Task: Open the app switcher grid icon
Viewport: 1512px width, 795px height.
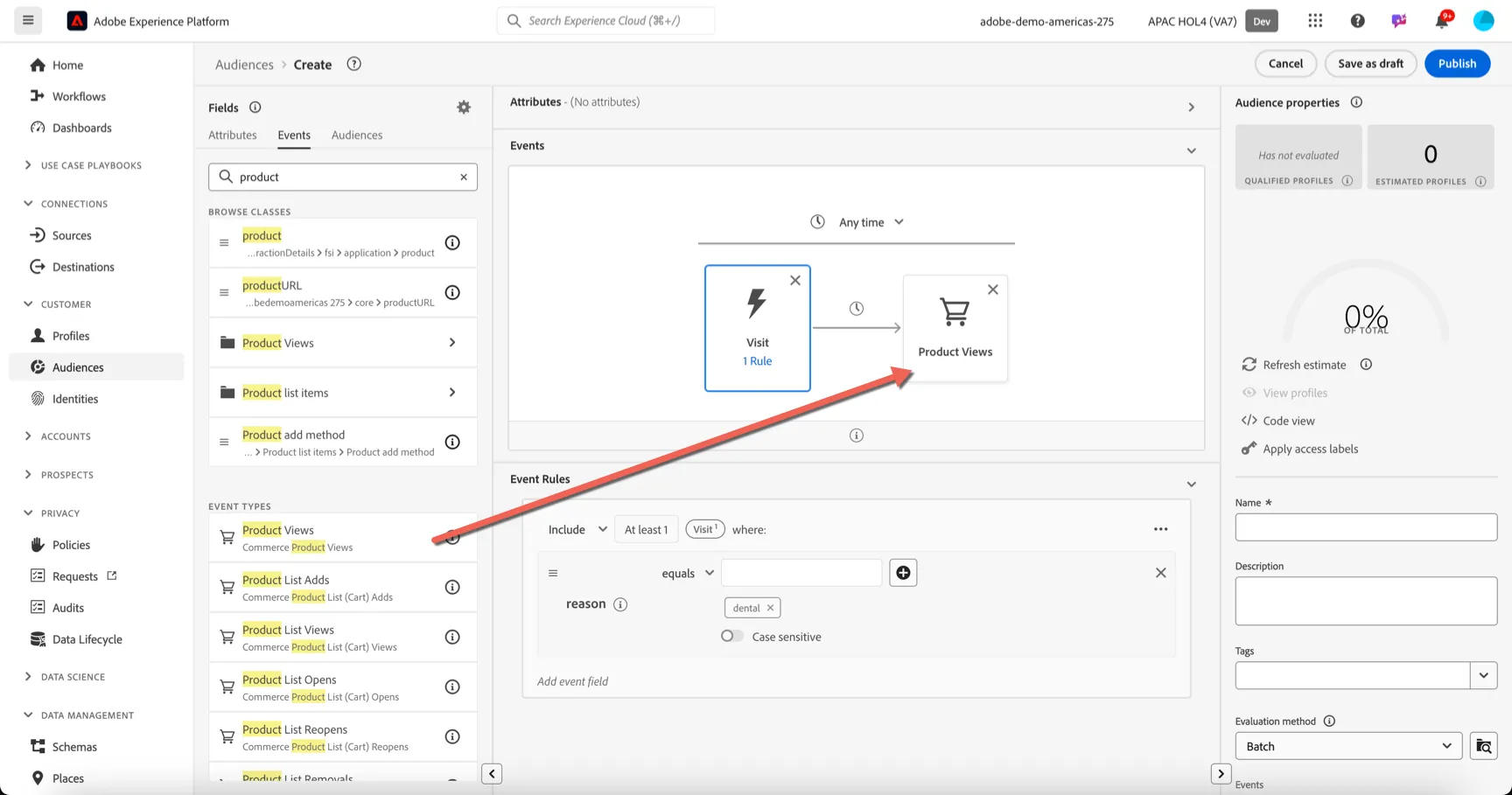Action: pos(1315,21)
